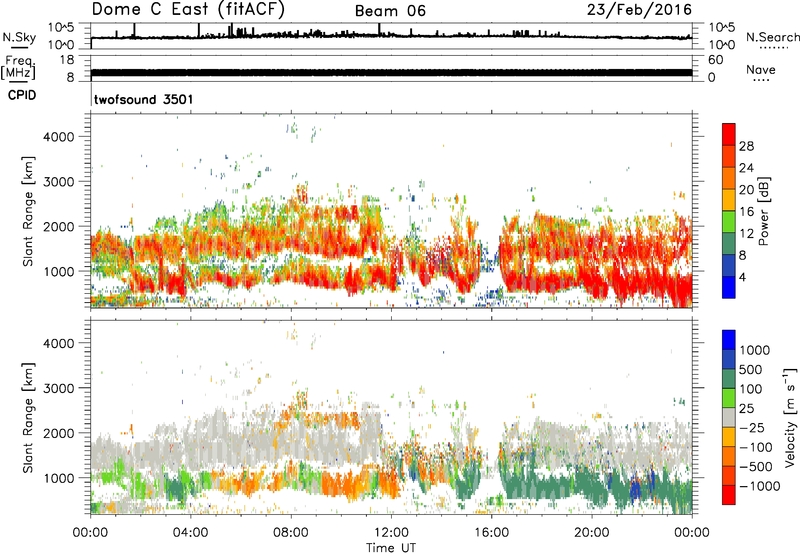The height and width of the screenshot is (554, 800).
Task: Click the Slant Range label of the velocity plot
Action: 28,418
